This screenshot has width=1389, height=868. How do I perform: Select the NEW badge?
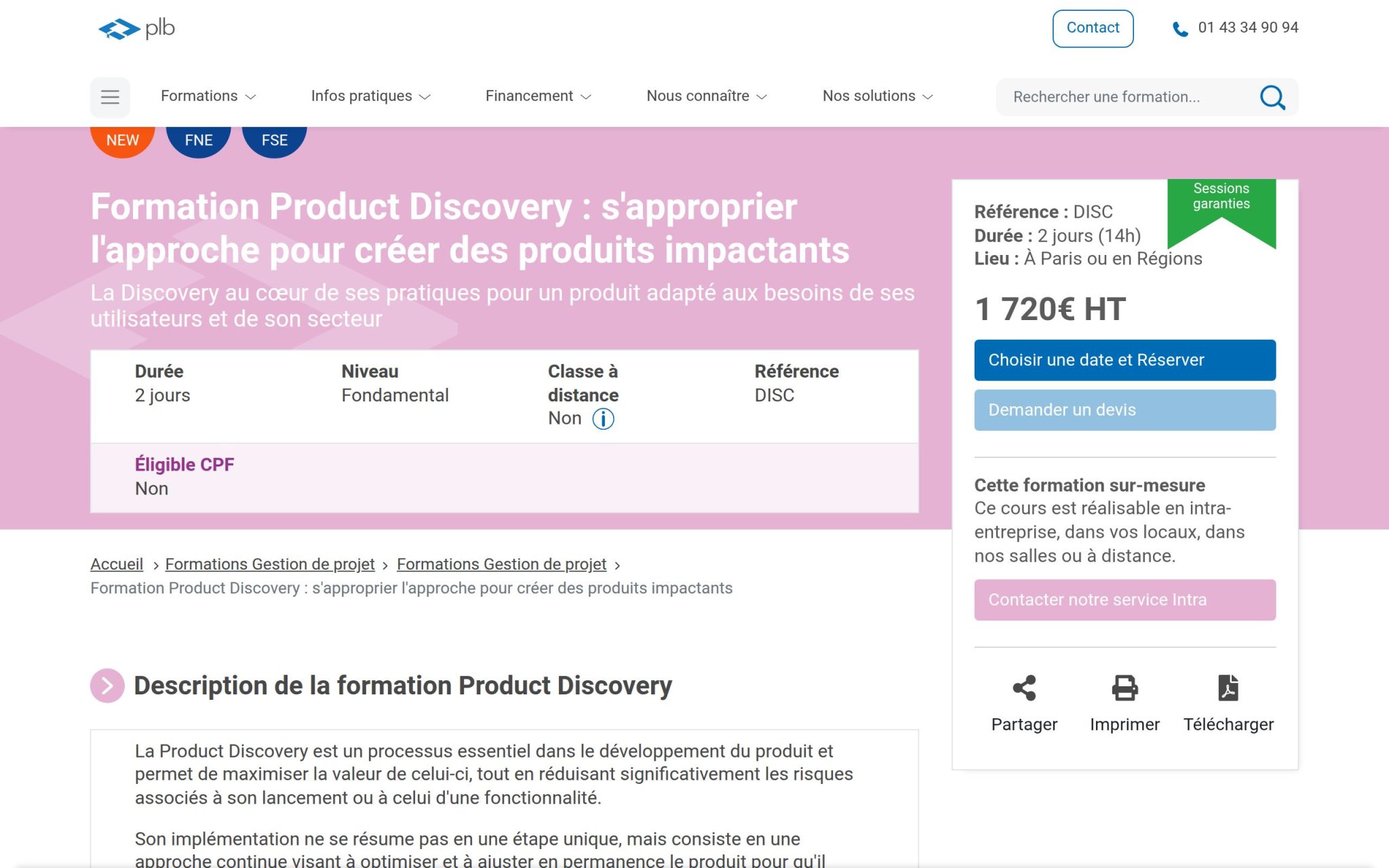click(122, 140)
